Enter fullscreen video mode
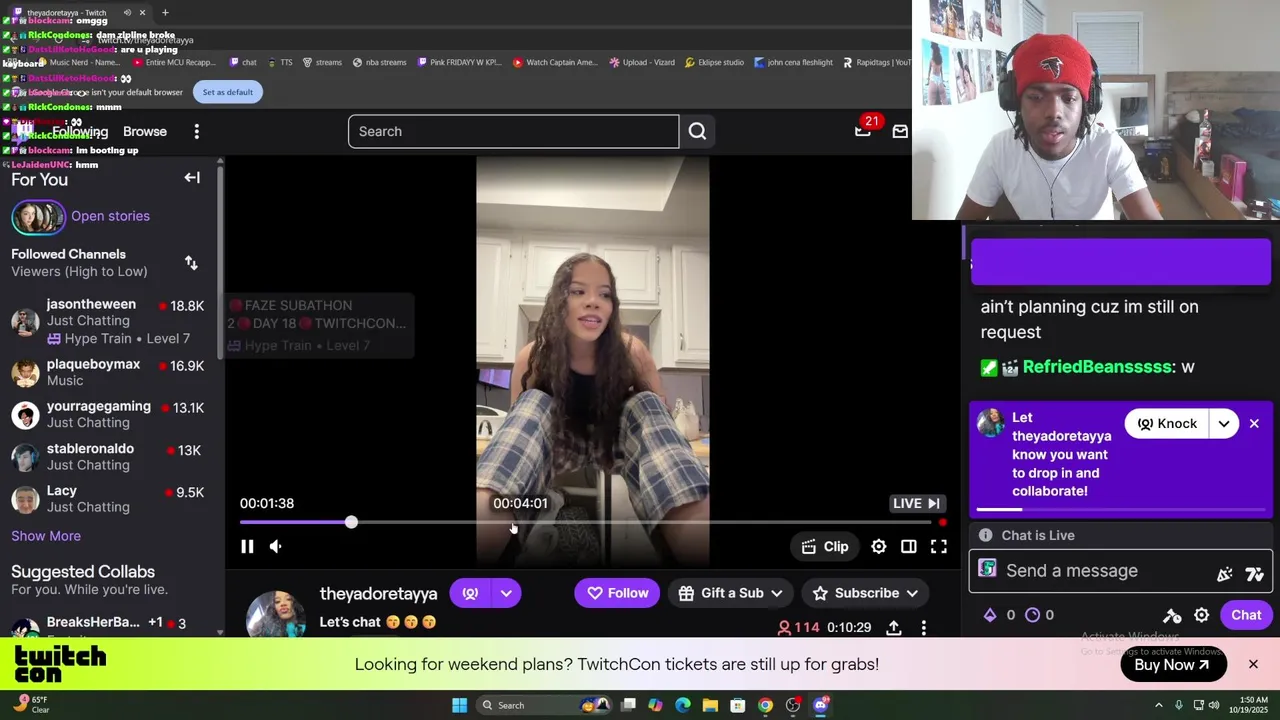 (938, 546)
